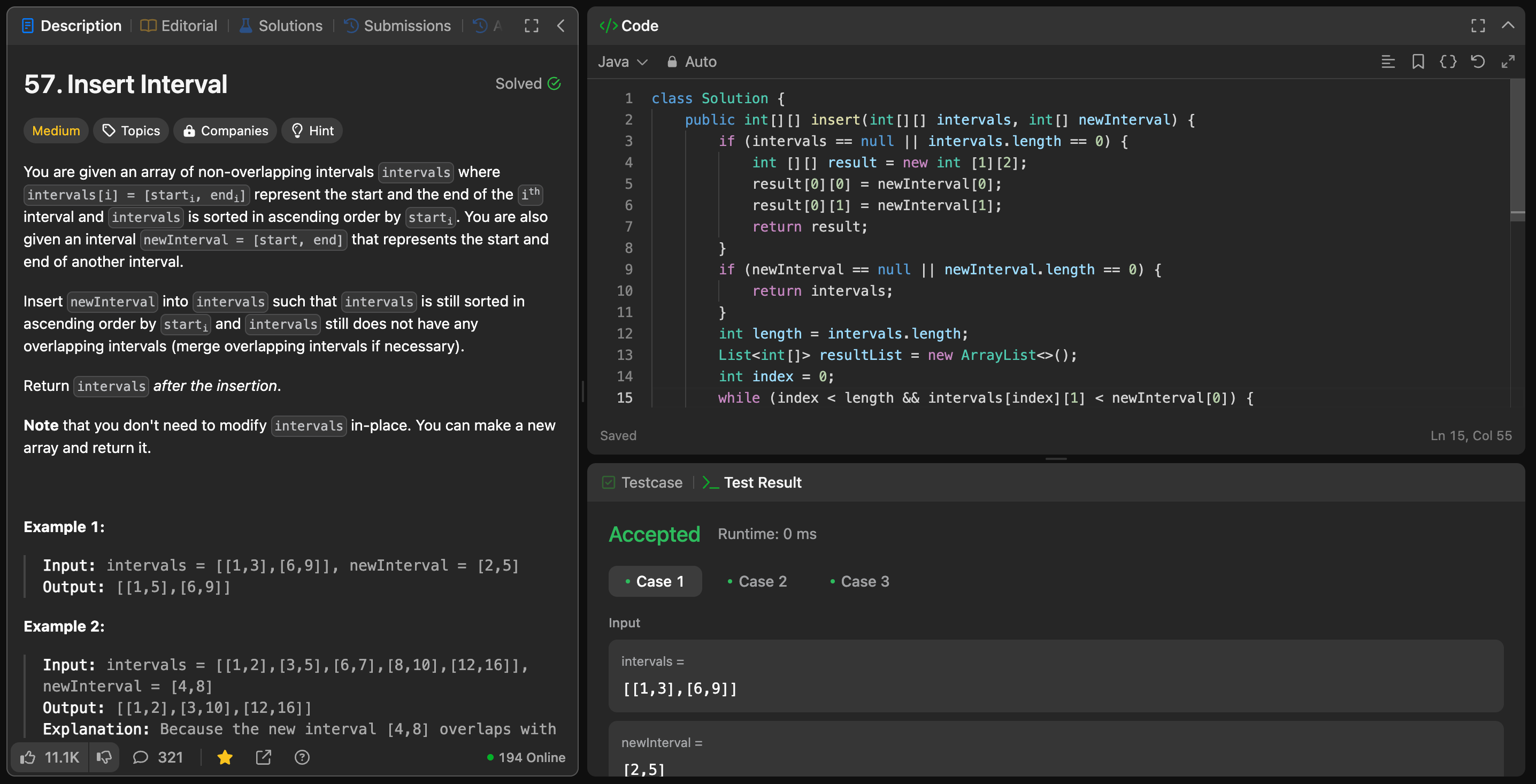Select the Case 2 test case

coord(757,581)
